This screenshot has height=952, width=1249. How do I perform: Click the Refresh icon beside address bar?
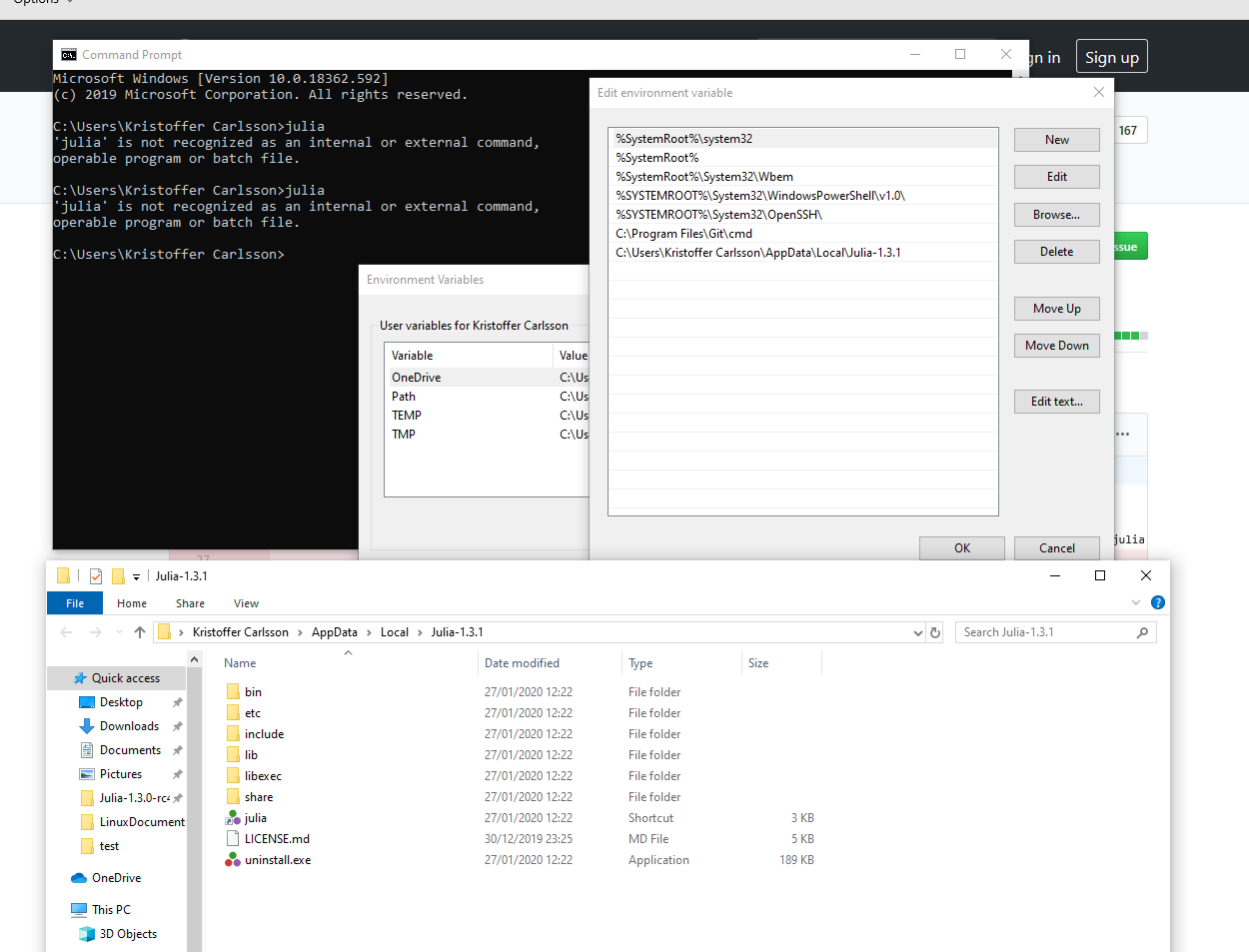935,632
